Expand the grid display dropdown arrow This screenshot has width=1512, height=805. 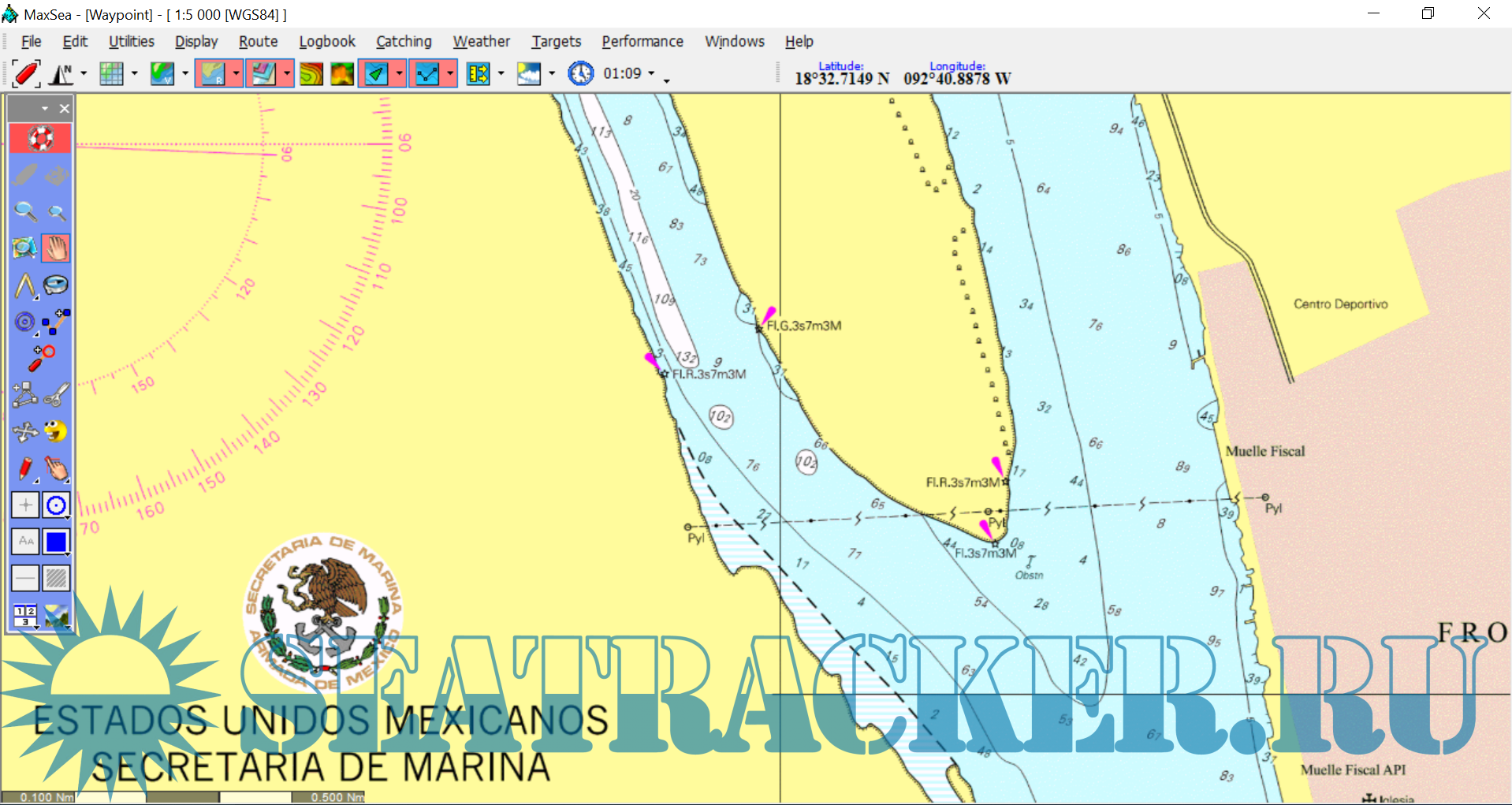134,74
